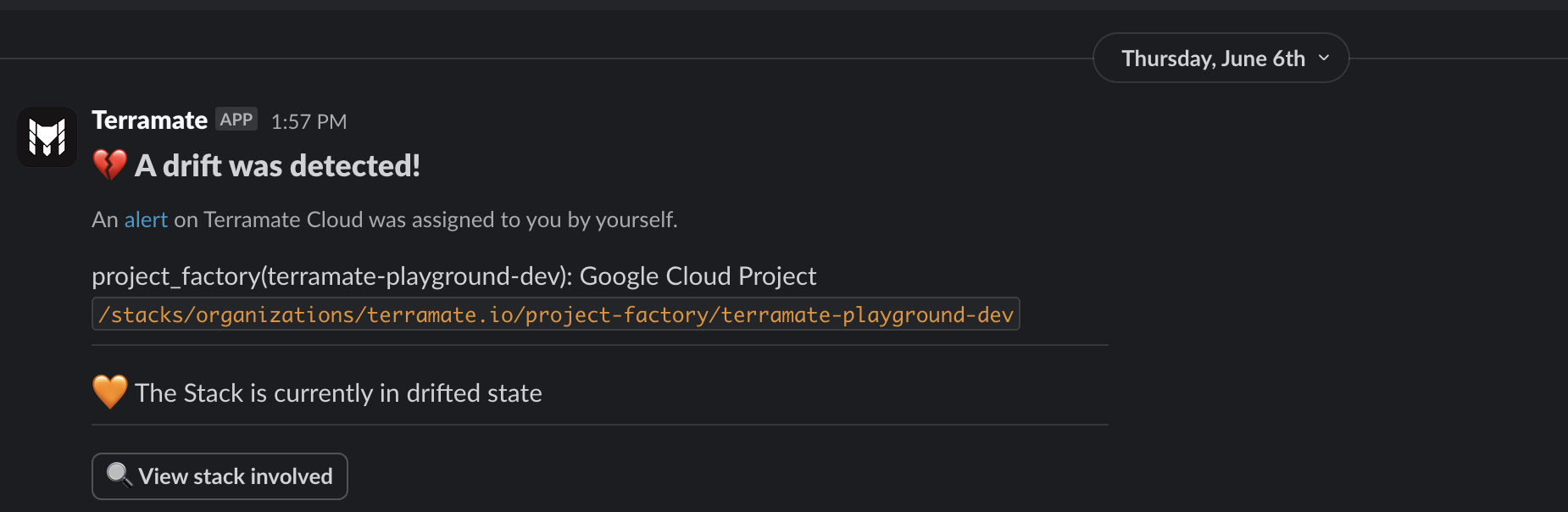
Task: Click 'A drift was detected!' heading
Action: click(277, 165)
